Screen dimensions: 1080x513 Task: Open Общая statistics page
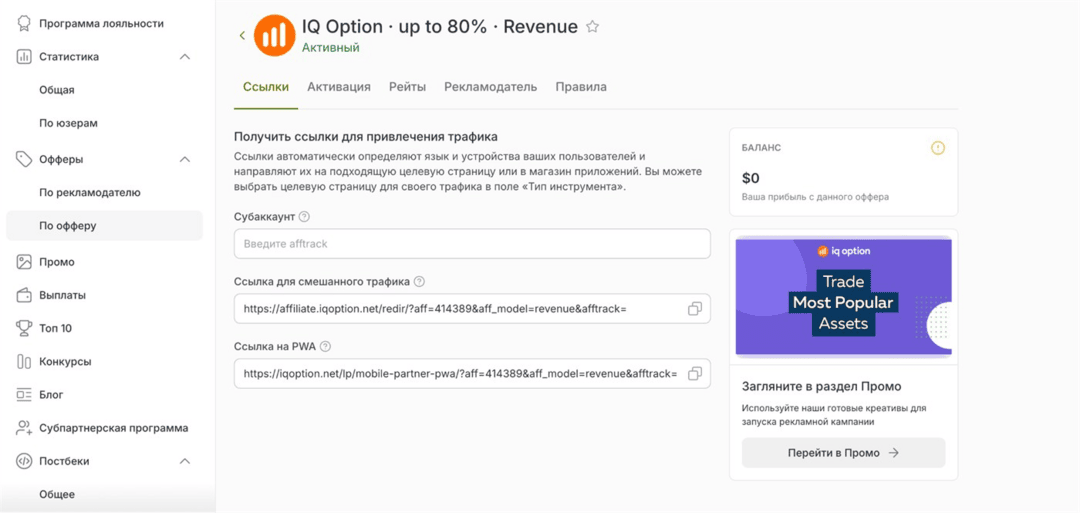coord(56,90)
